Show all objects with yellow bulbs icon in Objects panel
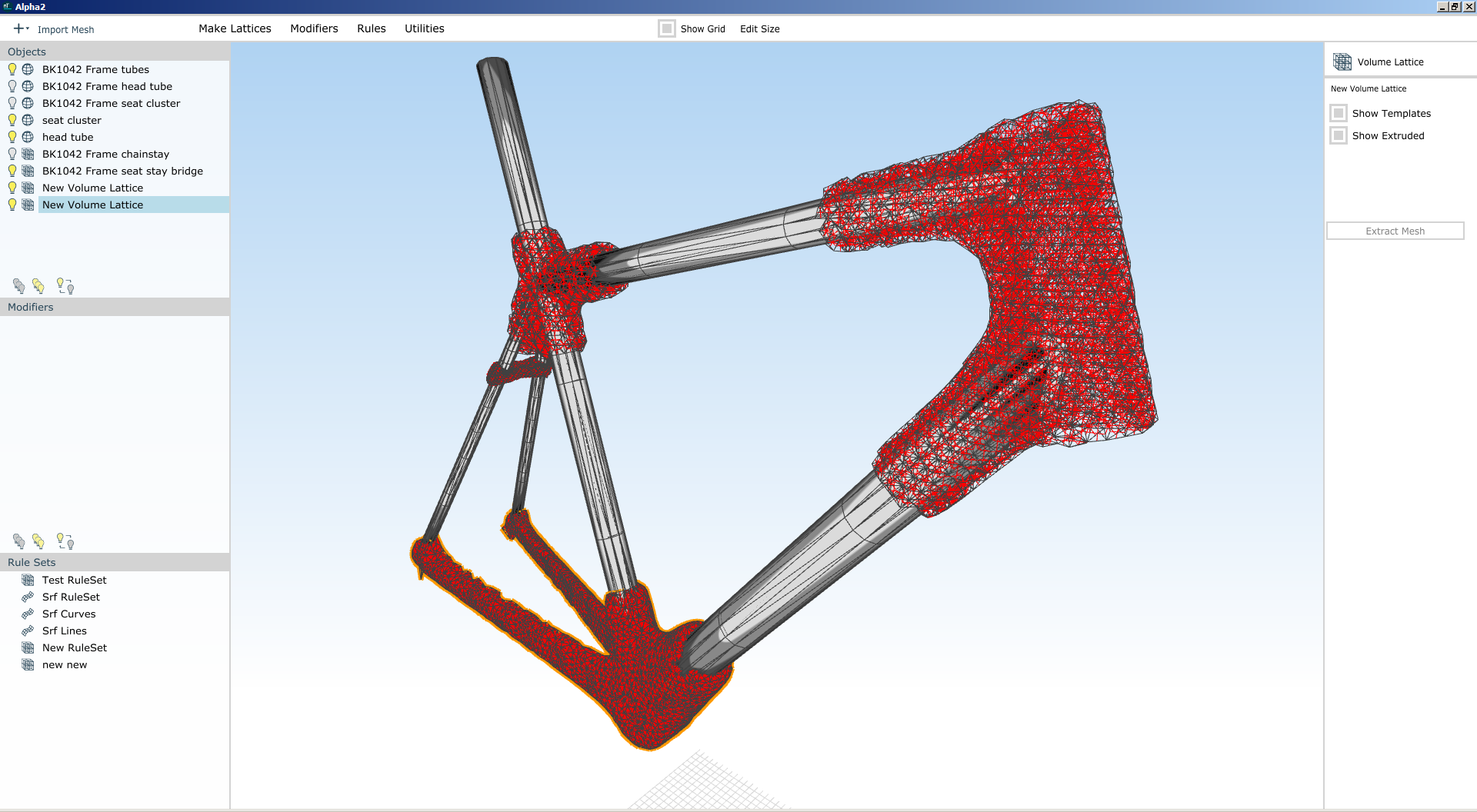The height and width of the screenshot is (812, 1477). coord(38,286)
